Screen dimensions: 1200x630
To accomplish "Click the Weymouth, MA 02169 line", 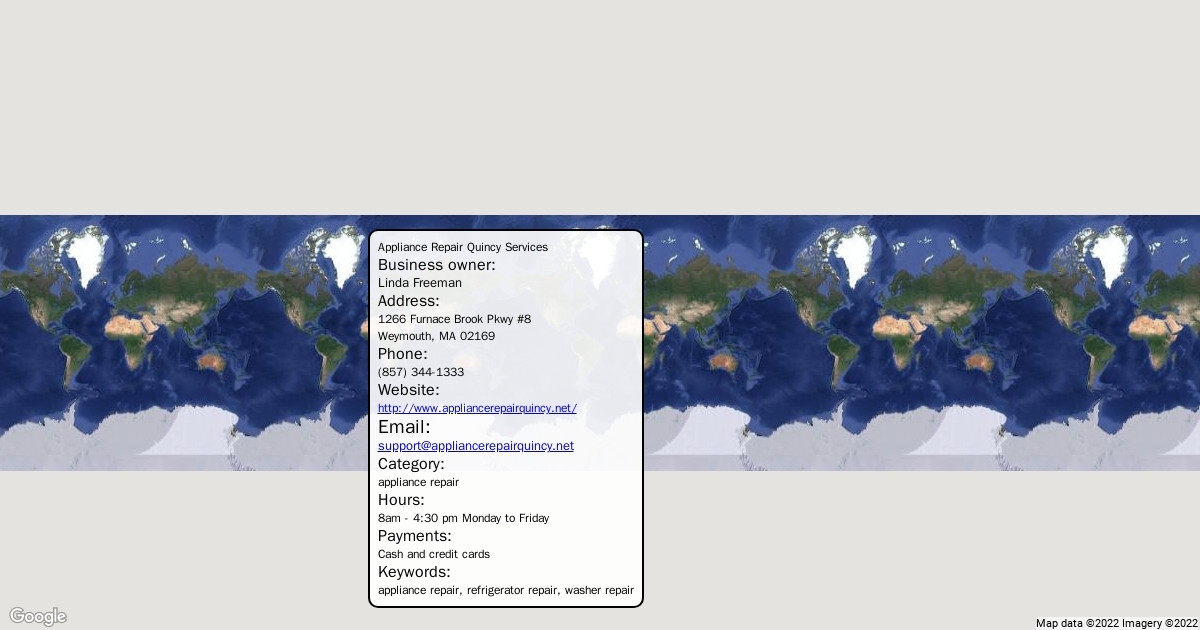I will pos(436,336).
